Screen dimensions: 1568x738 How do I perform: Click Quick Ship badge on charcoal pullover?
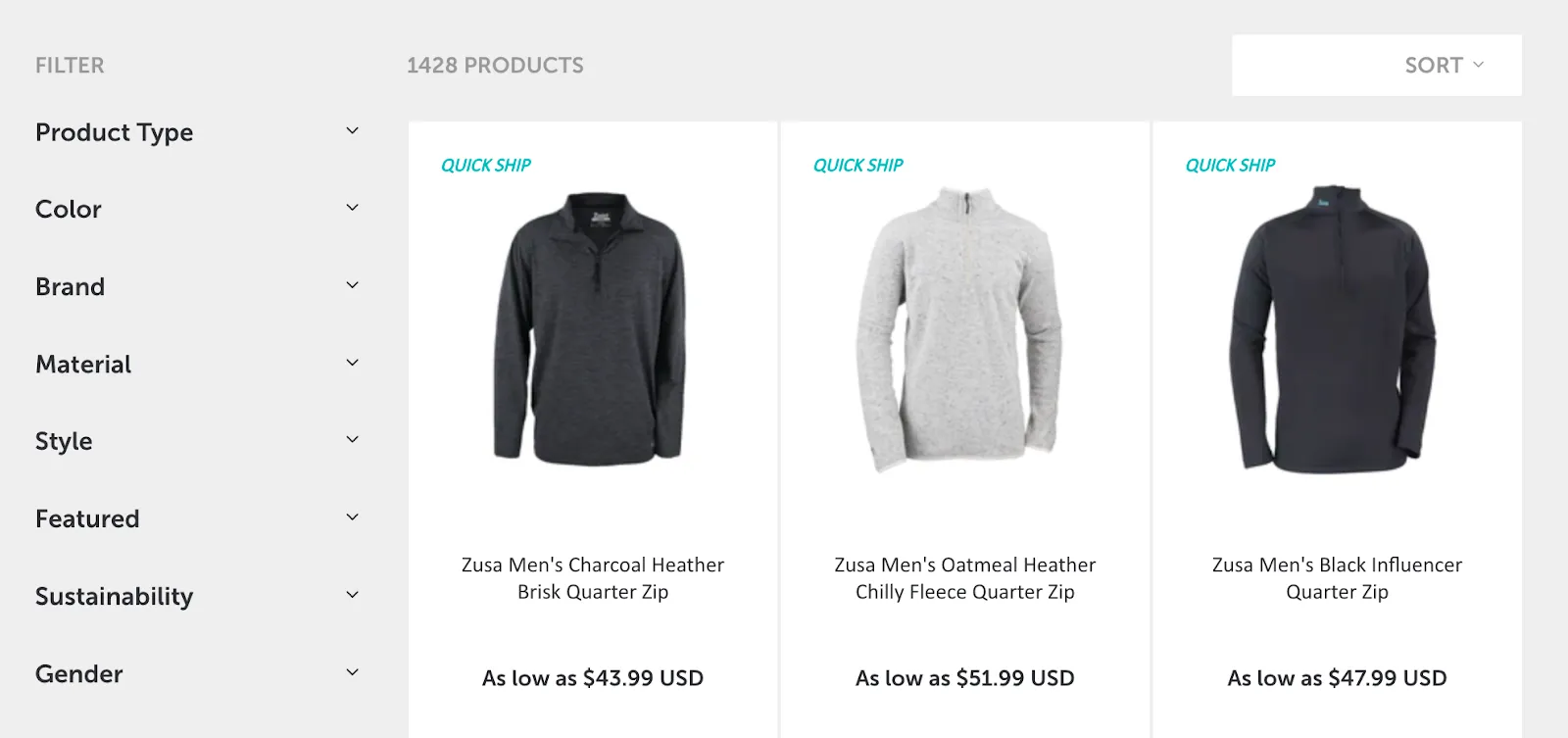pyautogui.click(x=485, y=166)
